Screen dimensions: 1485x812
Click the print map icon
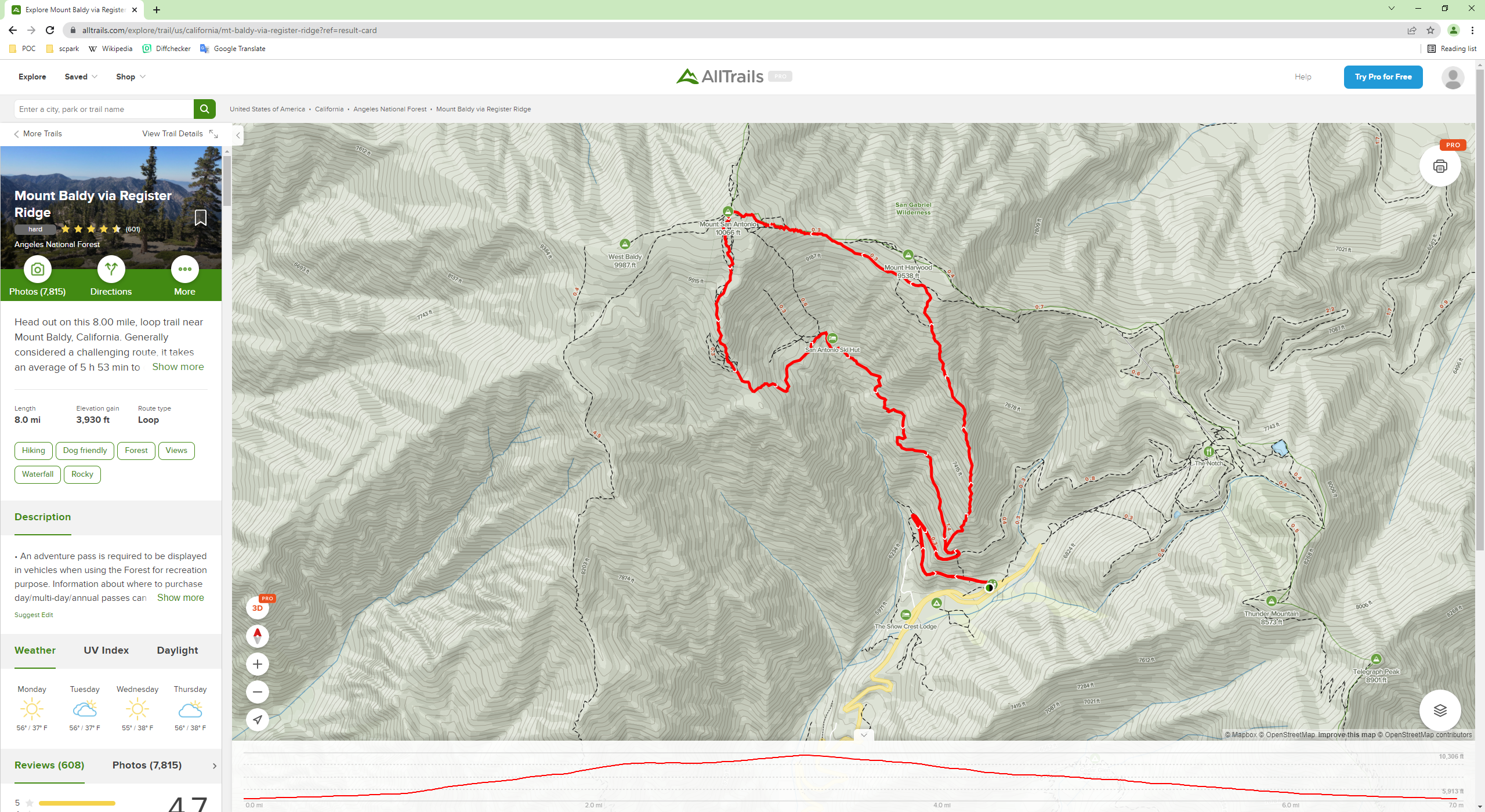coord(1440,166)
